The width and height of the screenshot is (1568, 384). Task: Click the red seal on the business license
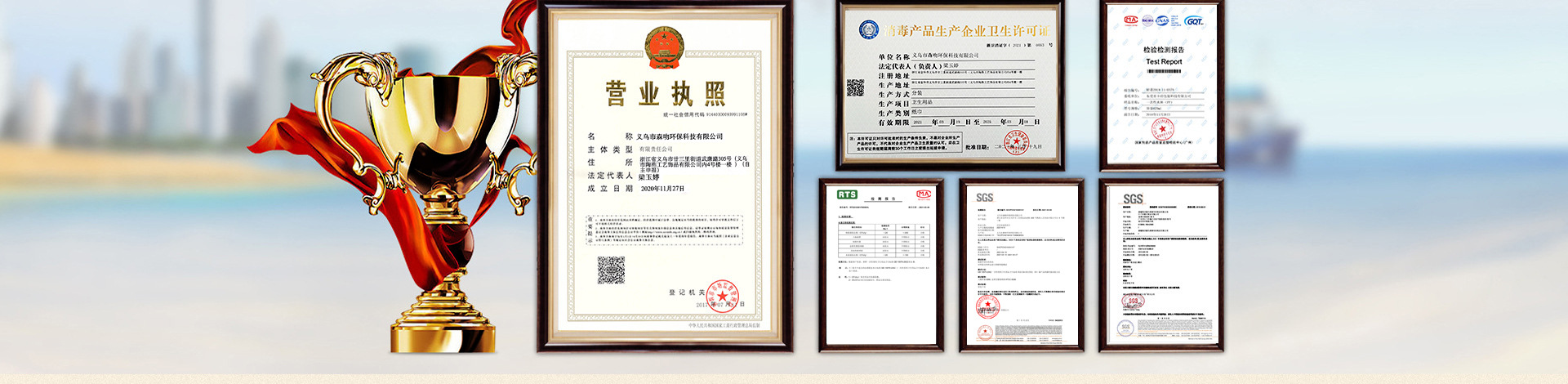point(722,296)
